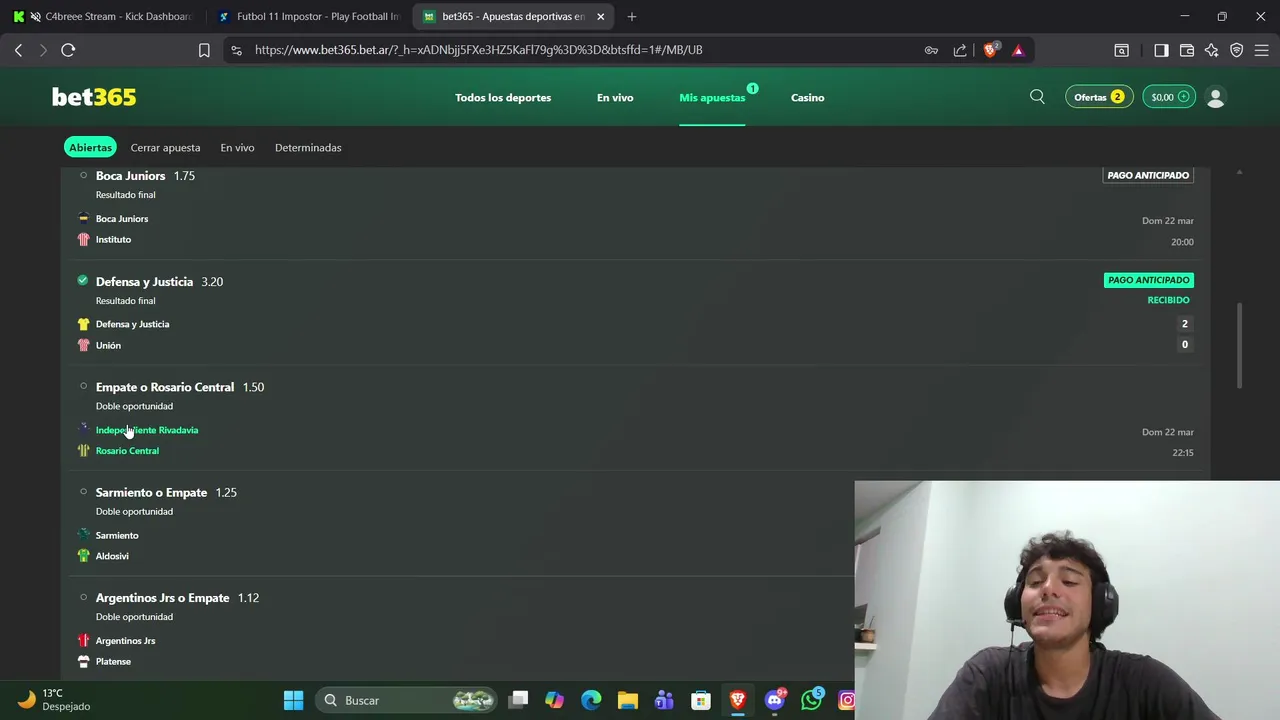Toggle the Boca Juniors 1.75 selection circle
The width and height of the screenshot is (1280, 720).
(x=83, y=175)
